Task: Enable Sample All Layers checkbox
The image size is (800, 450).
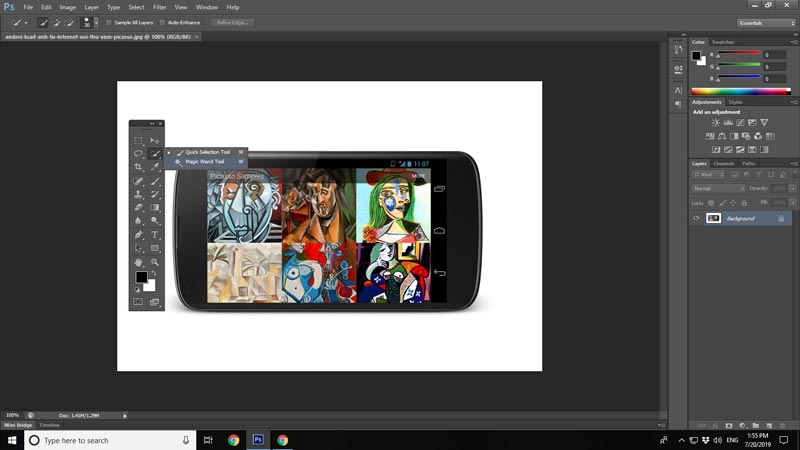Action: point(109,22)
